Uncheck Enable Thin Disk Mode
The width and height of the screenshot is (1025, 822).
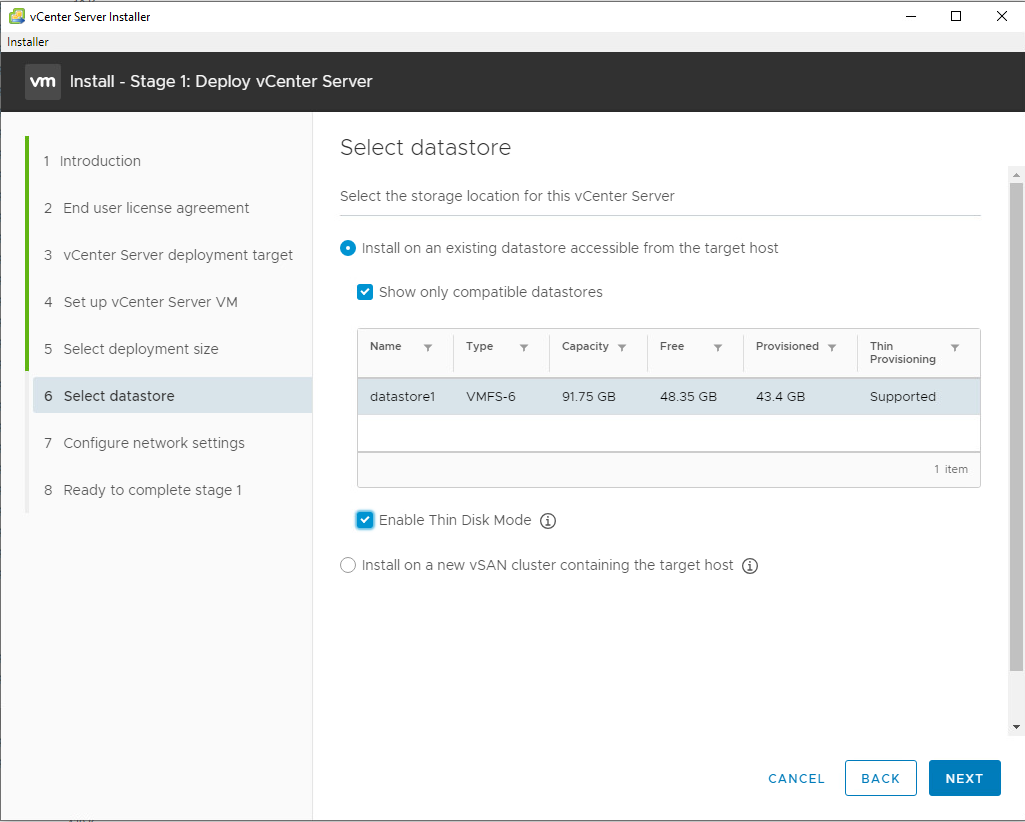tap(365, 521)
